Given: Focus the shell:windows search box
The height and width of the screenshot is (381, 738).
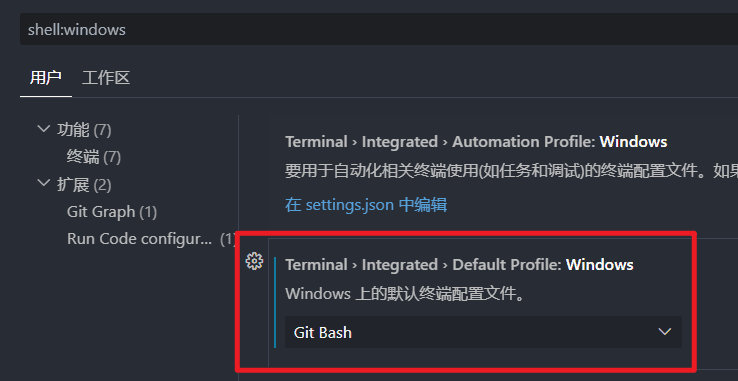Looking at the screenshot, I should pyautogui.click(x=379, y=29).
